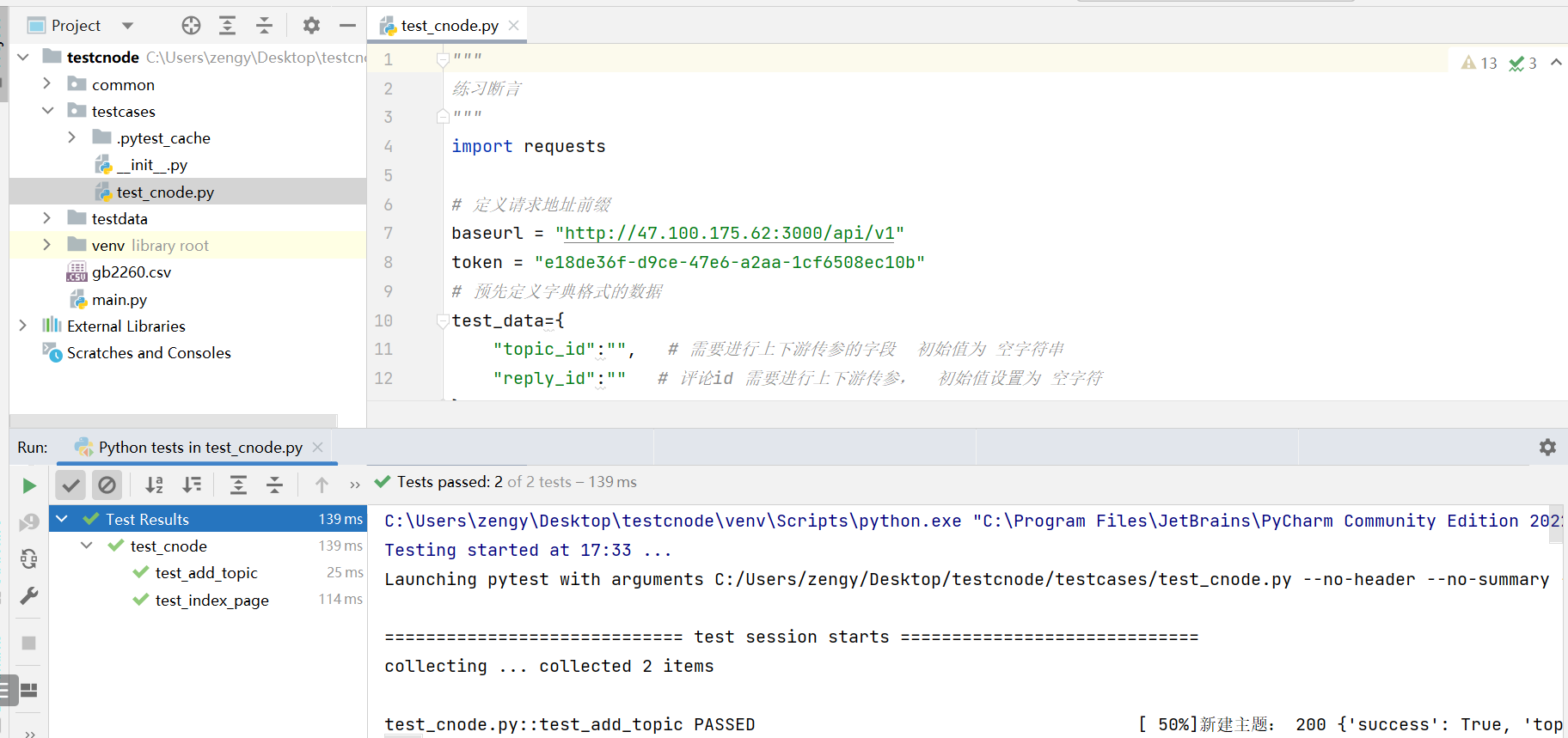Image resolution: width=1568 pixels, height=738 pixels.
Task: Click the up arrow in inspection widget
Action: (x=1556, y=63)
